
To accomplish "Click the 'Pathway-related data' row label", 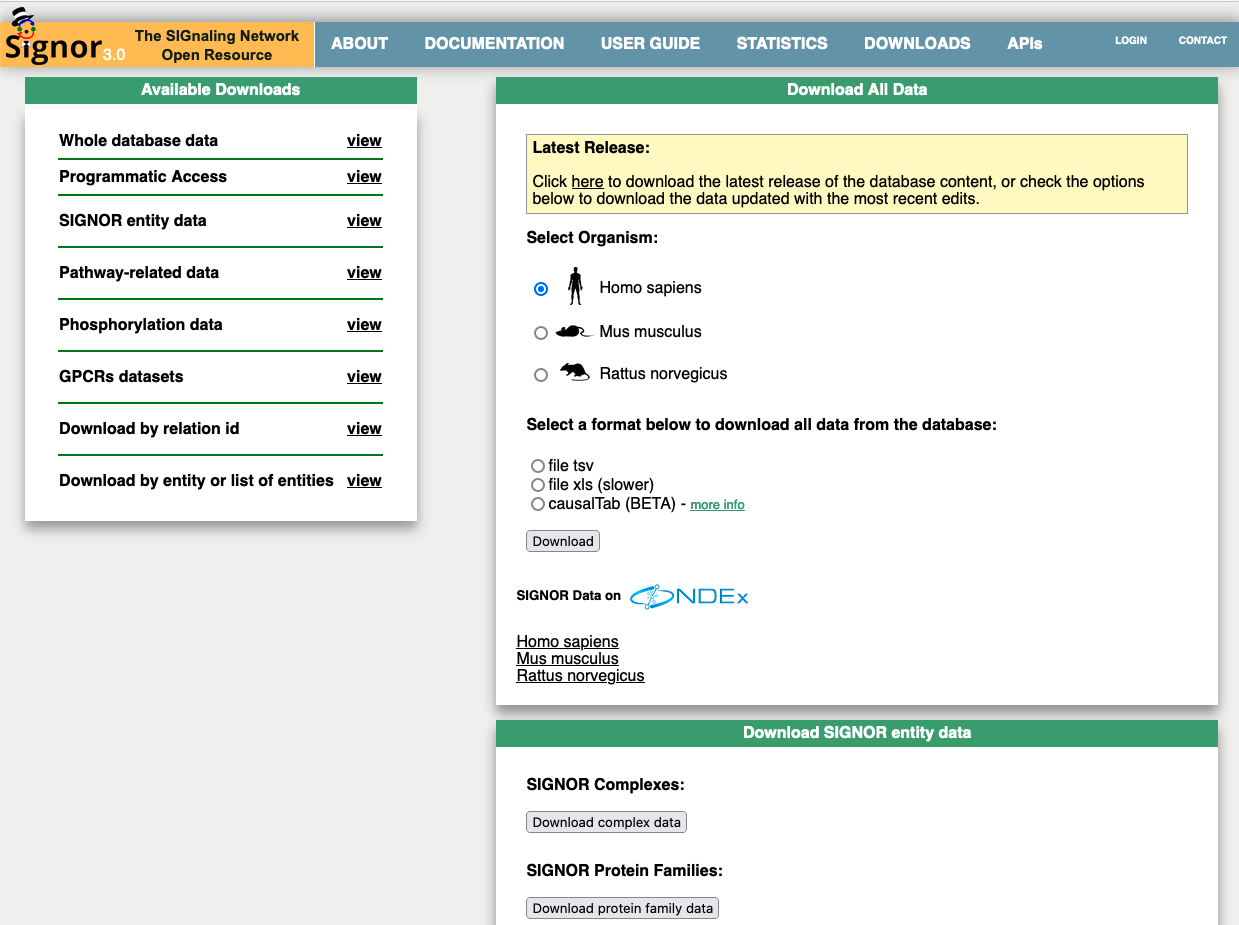I will pos(139,273).
